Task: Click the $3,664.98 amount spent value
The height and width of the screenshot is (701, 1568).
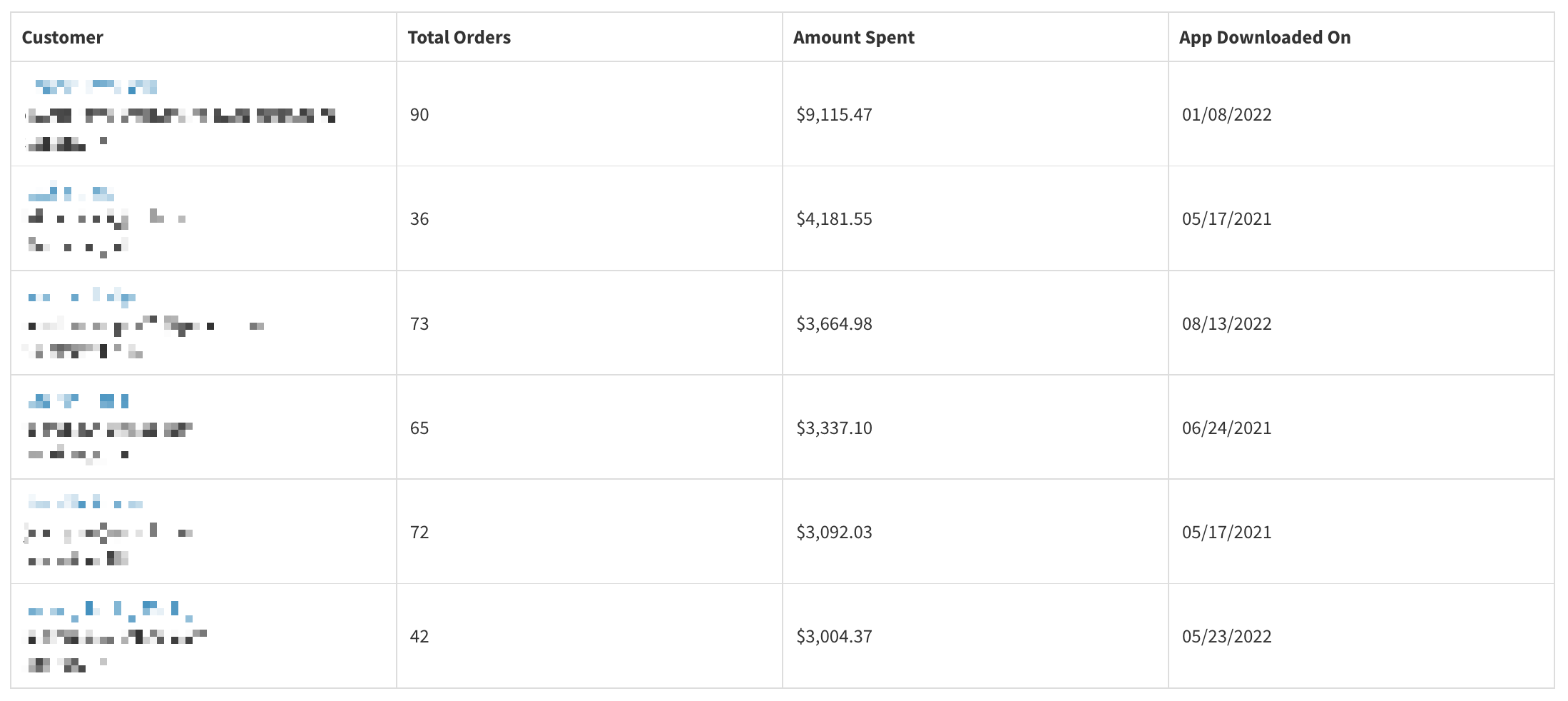Action: [834, 323]
